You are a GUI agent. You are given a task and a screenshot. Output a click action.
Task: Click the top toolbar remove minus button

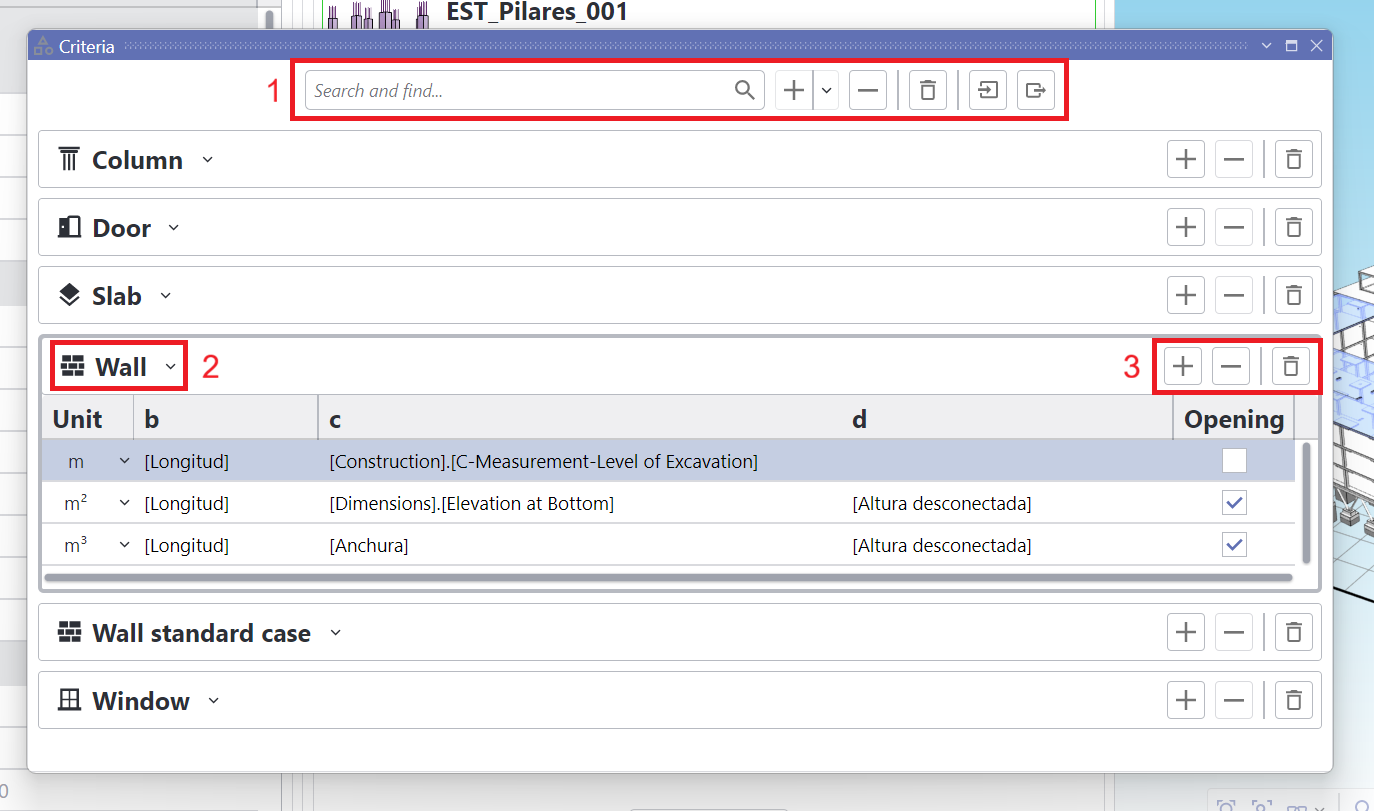click(868, 90)
